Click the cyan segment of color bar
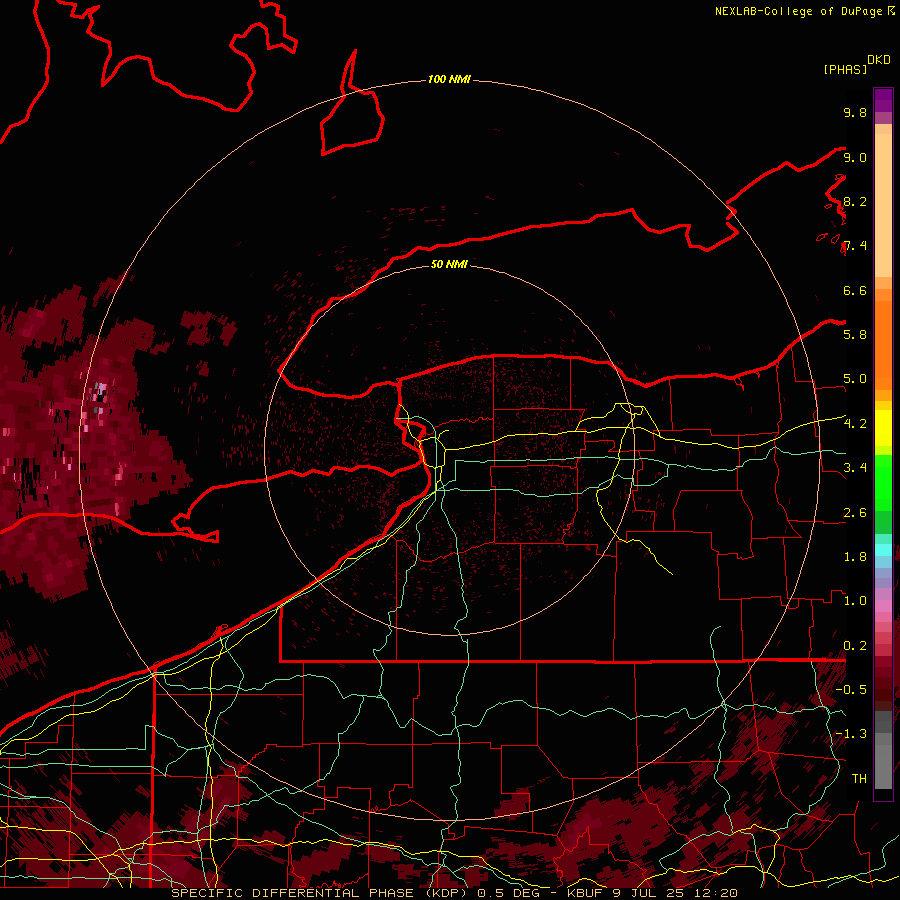 coord(883,550)
